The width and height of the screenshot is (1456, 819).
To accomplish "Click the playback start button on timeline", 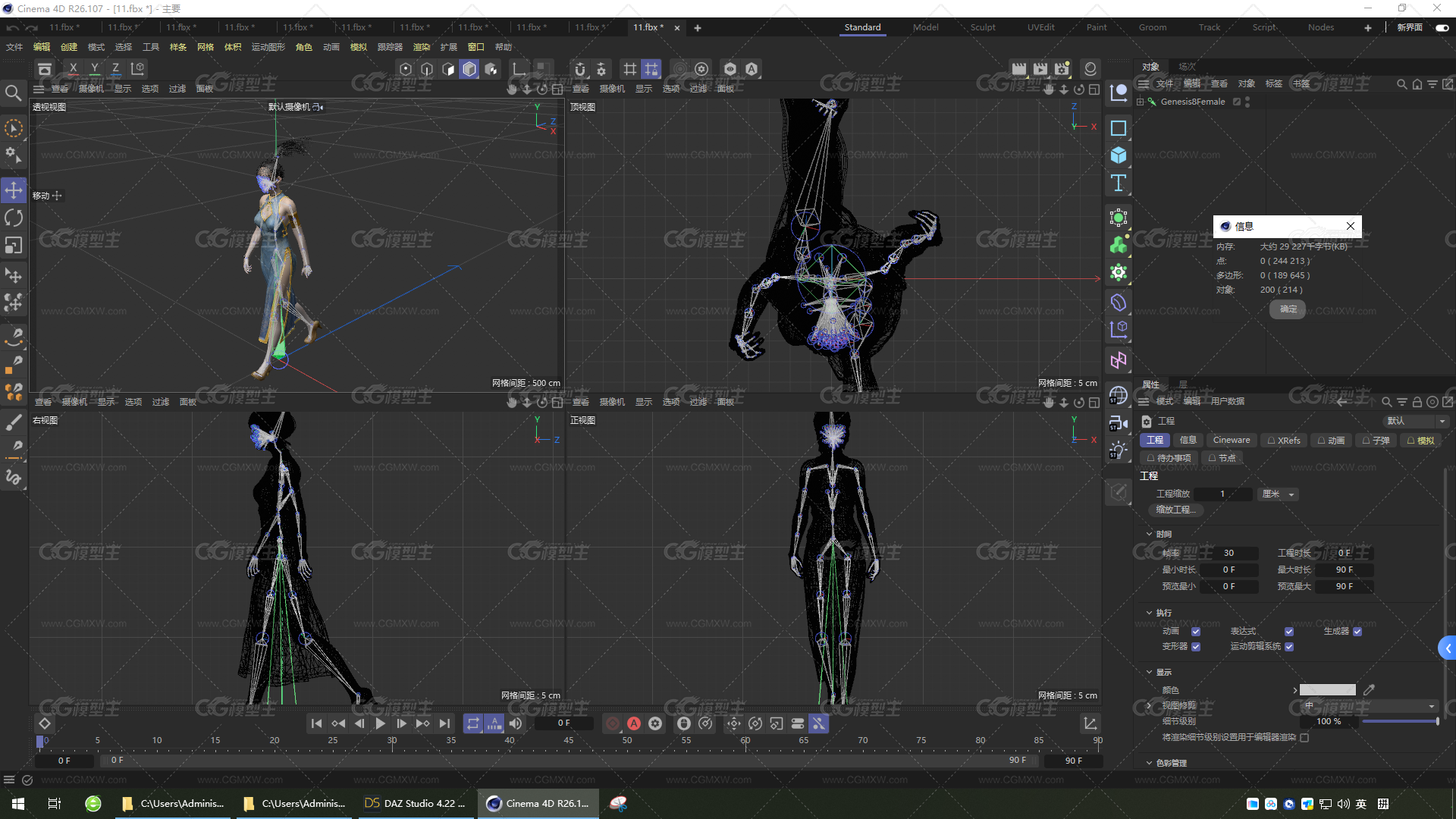I will click(379, 723).
